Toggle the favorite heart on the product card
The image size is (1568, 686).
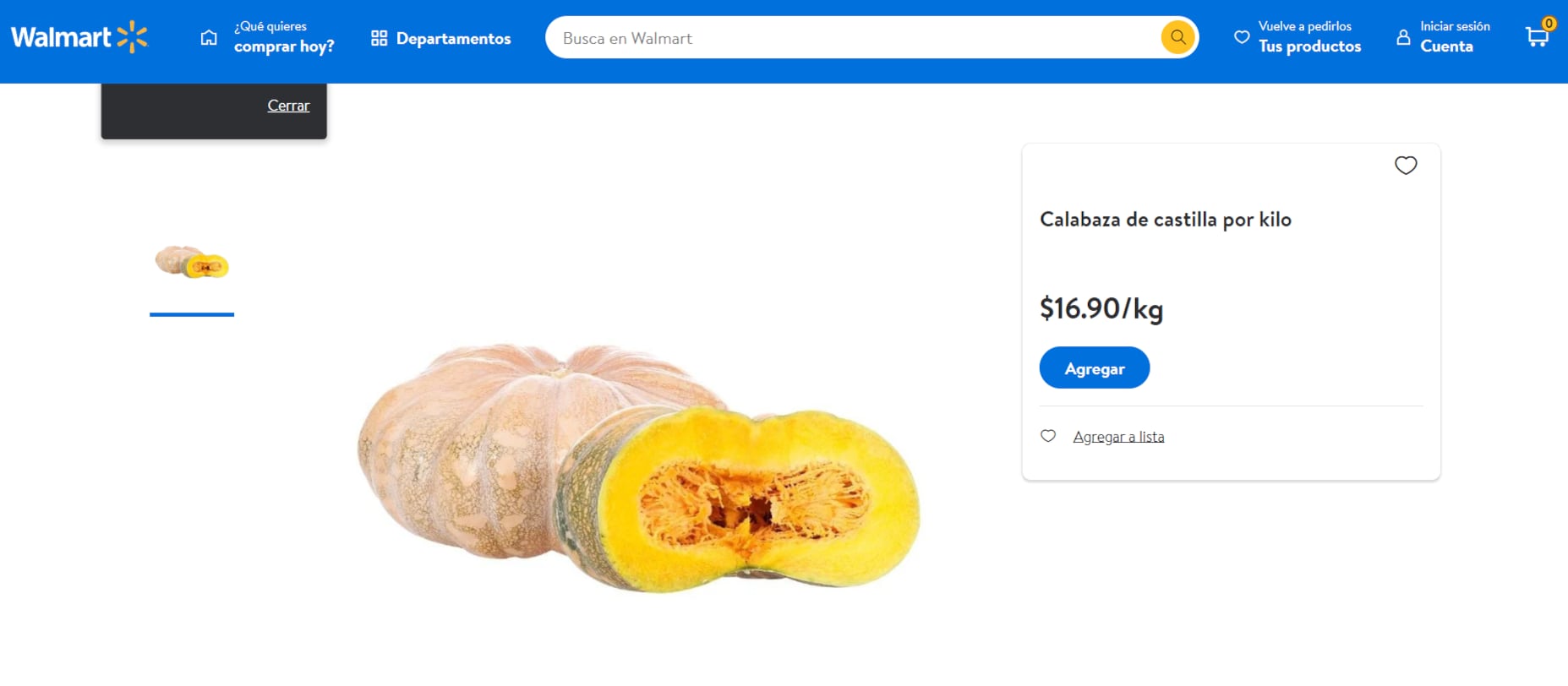point(1406,166)
